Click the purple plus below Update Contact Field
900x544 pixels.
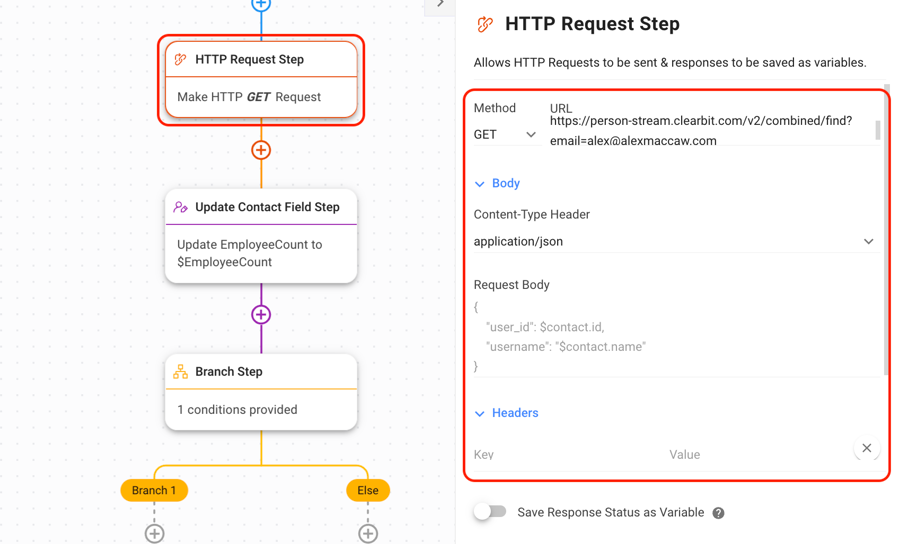tap(261, 315)
